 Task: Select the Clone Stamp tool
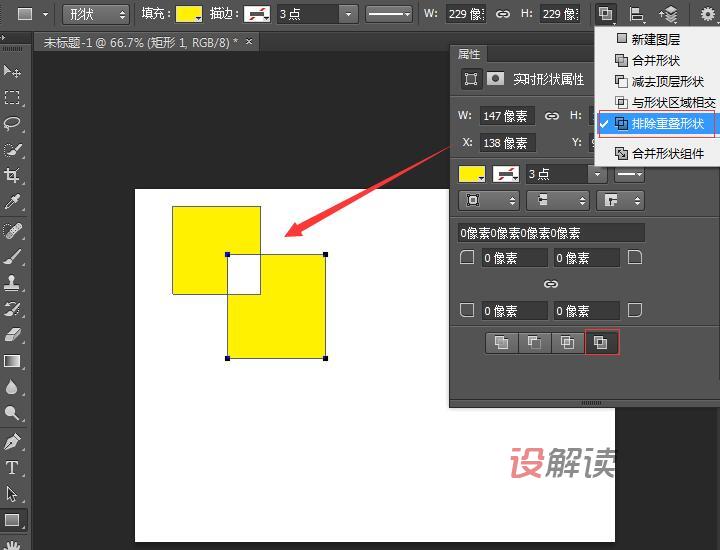[12, 282]
